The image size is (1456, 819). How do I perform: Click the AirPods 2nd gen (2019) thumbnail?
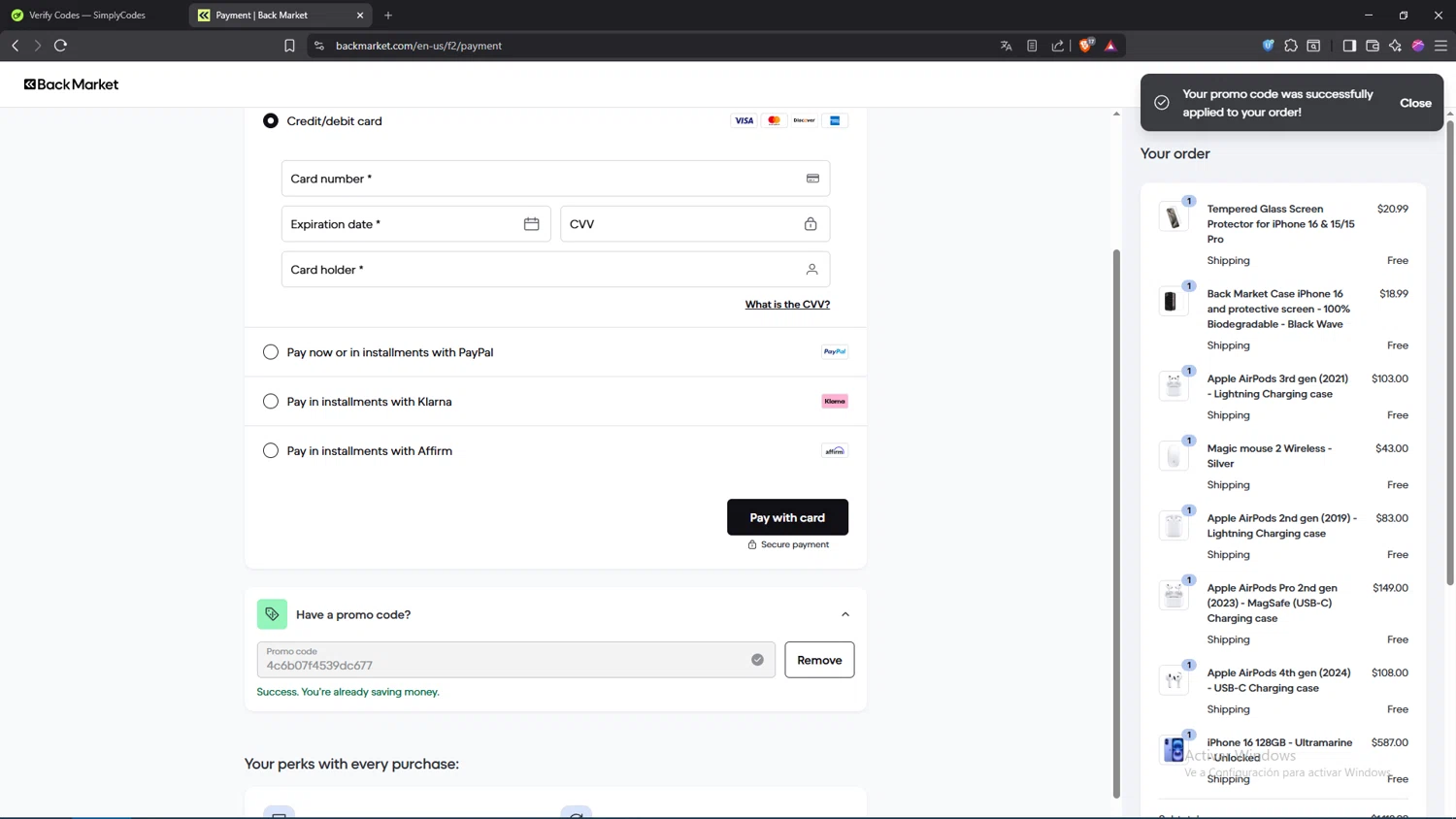point(1174,526)
